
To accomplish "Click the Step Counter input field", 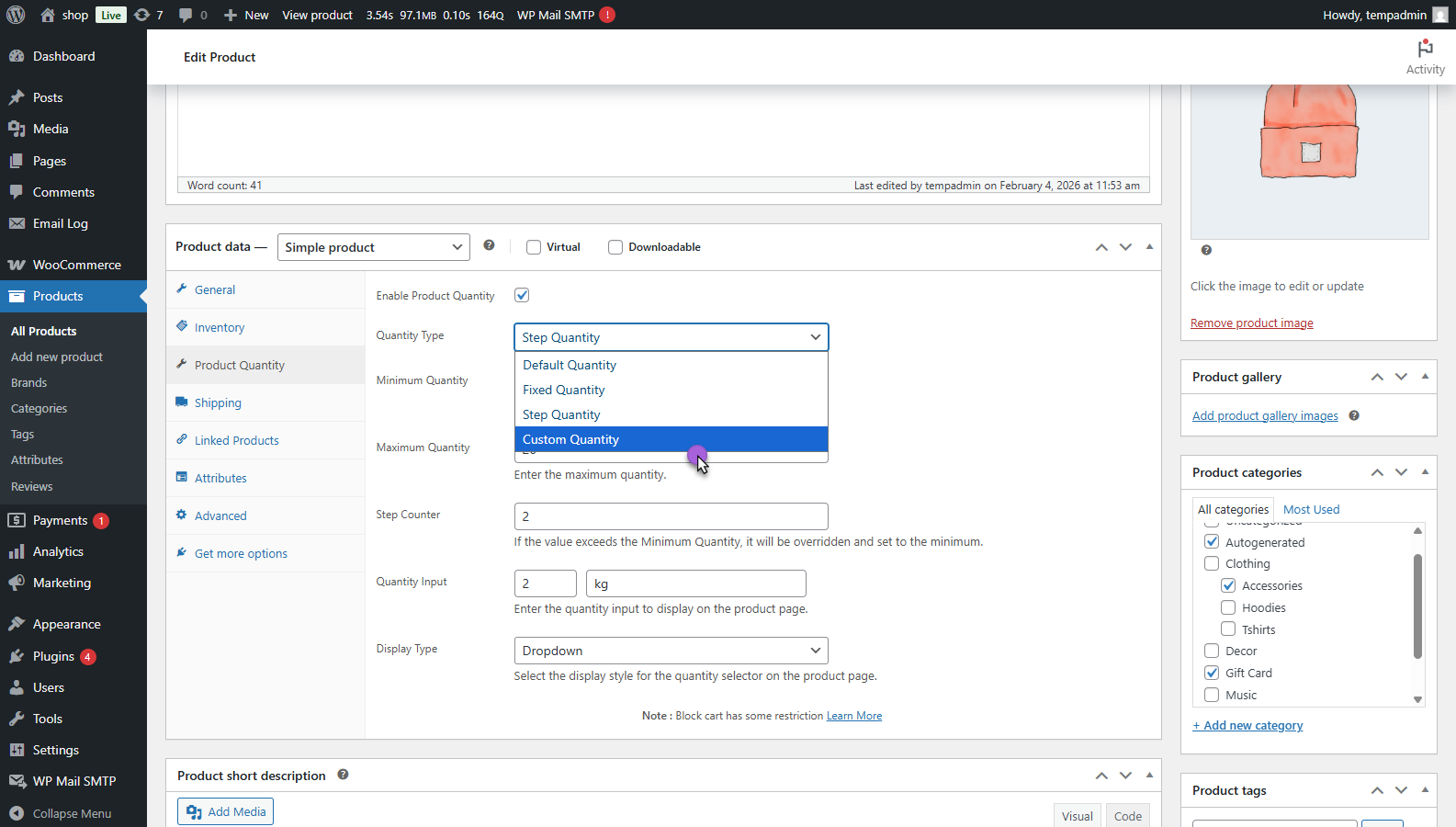I will coord(671,516).
